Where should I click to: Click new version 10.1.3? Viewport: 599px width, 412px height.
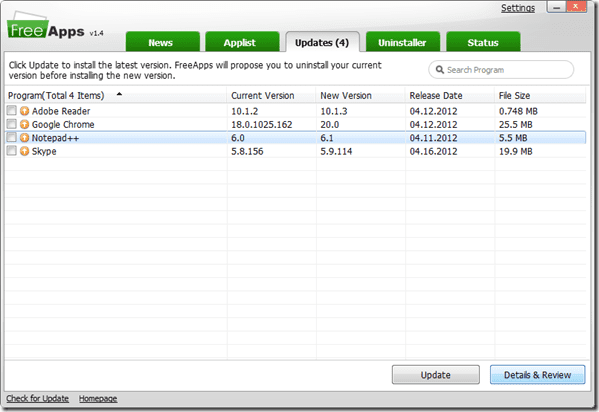click(x=334, y=111)
